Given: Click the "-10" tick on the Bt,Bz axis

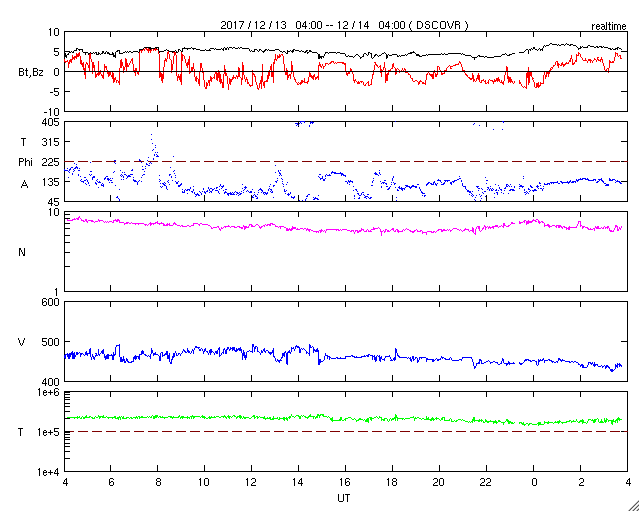Looking at the screenshot, I should [x=51, y=111].
